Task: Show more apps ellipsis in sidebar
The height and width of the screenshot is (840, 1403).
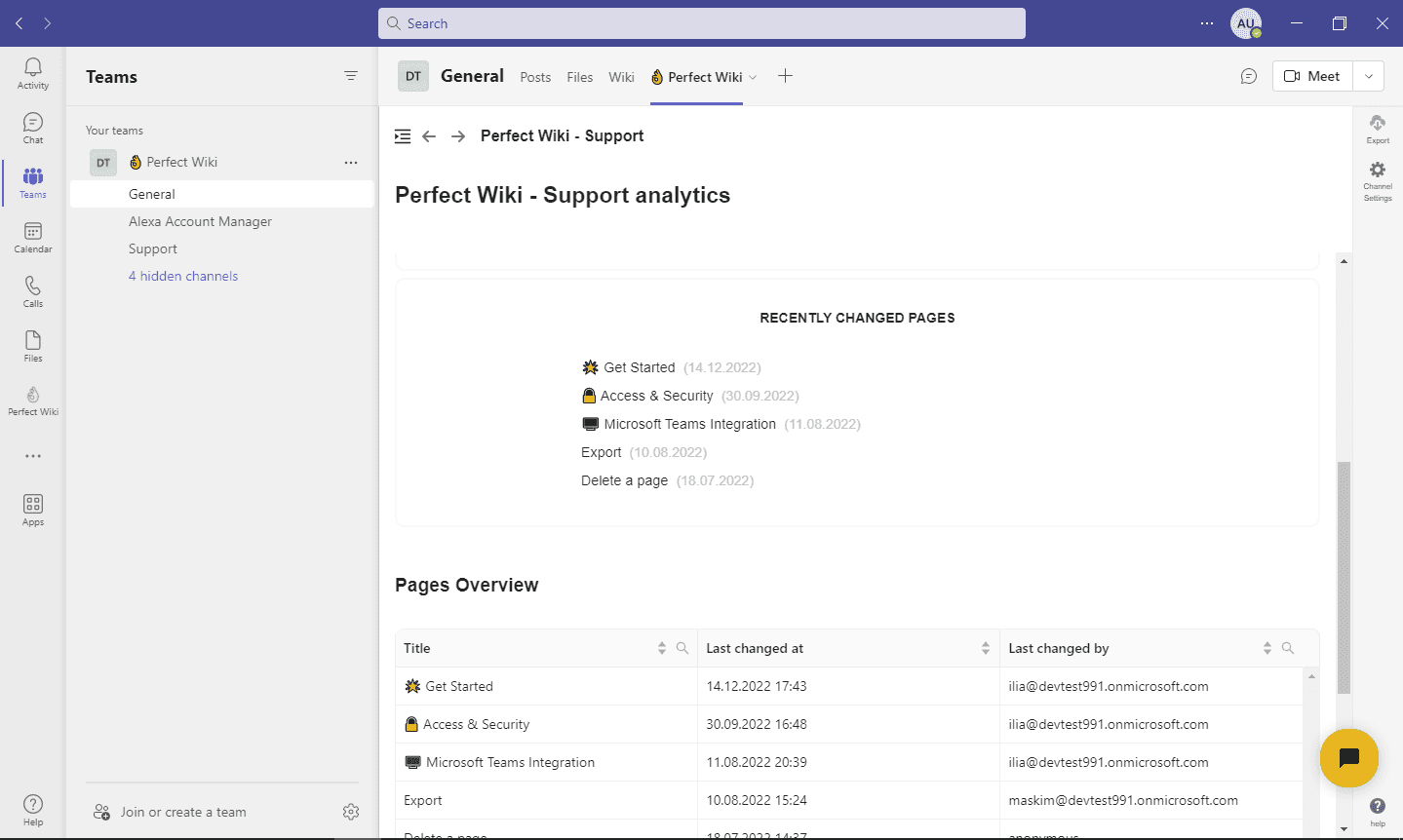Action: click(x=33, y=456)
